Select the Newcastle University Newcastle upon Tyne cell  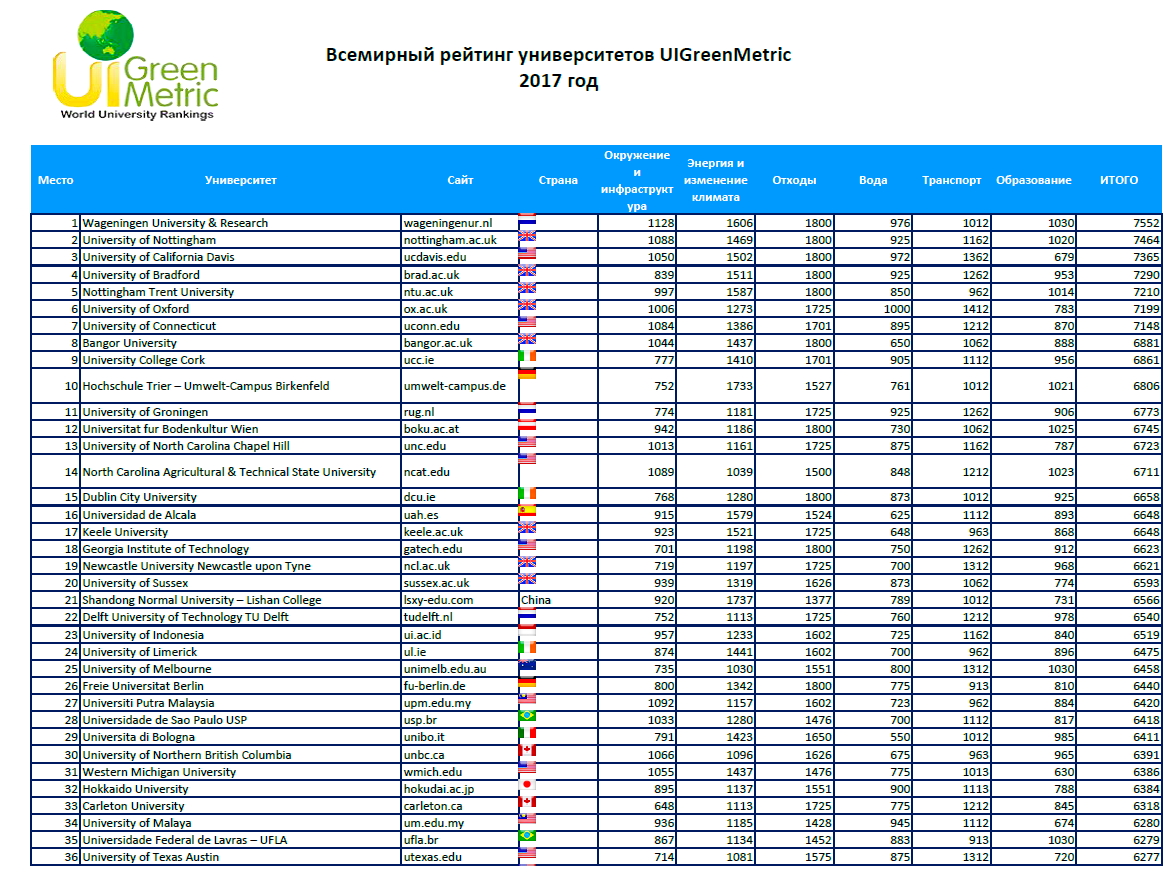point(240,566)
